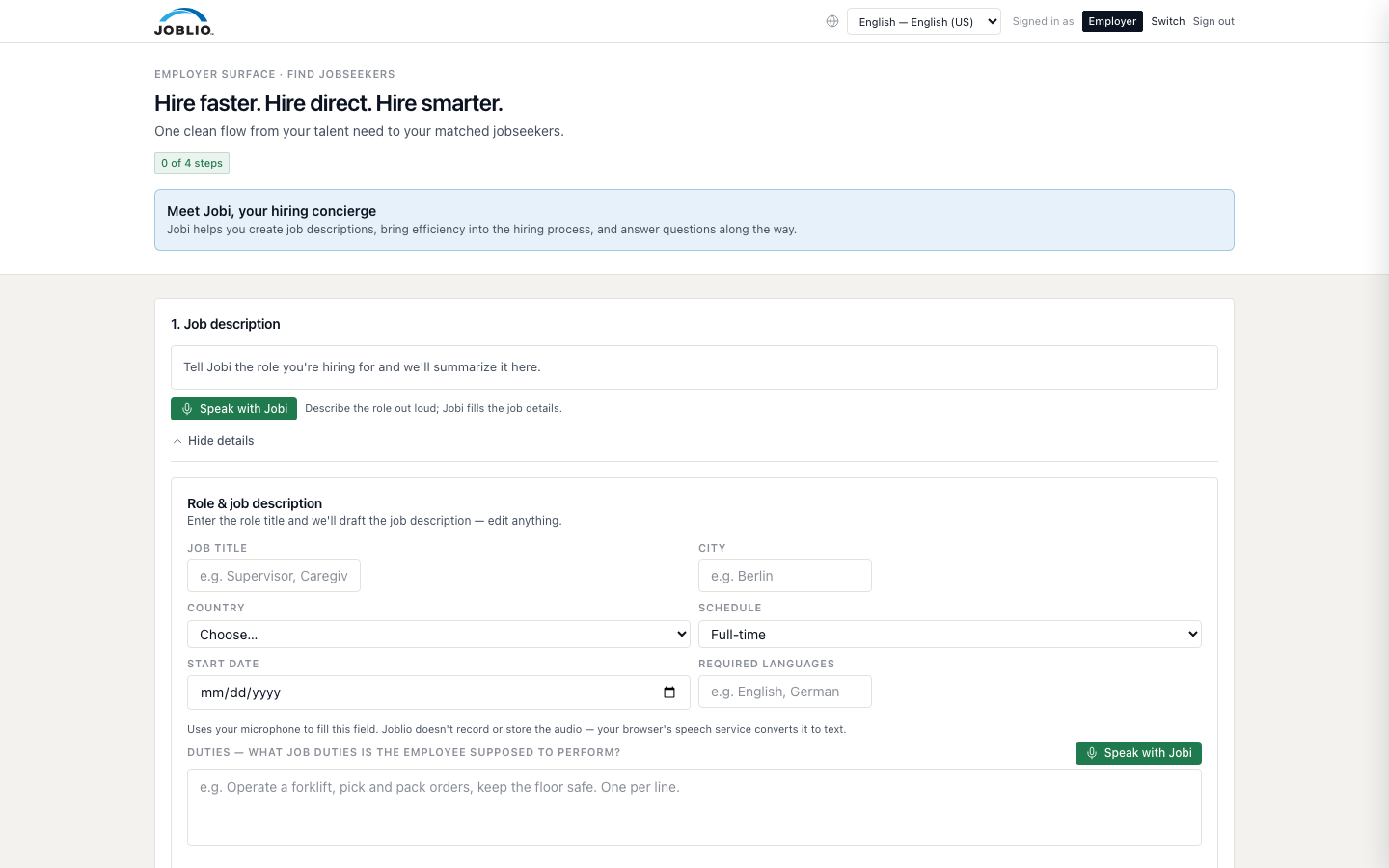Click the Employer role badge

[x=1112, y=21]
